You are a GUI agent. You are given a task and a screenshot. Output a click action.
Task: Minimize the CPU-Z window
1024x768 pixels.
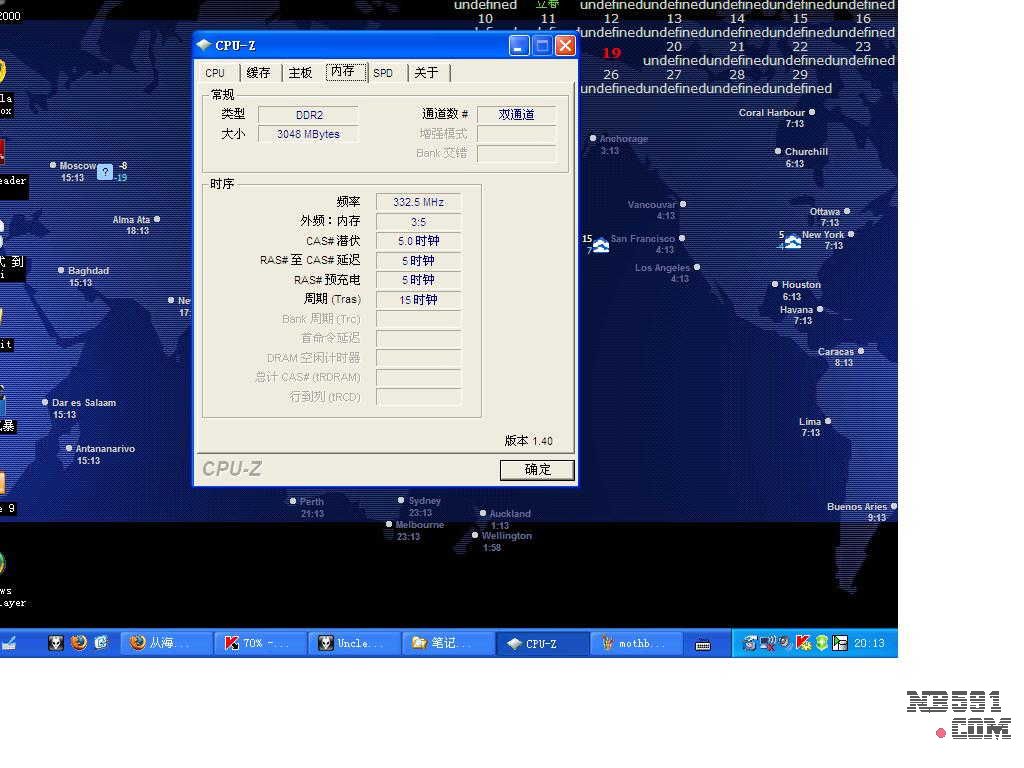click(519, 46)
